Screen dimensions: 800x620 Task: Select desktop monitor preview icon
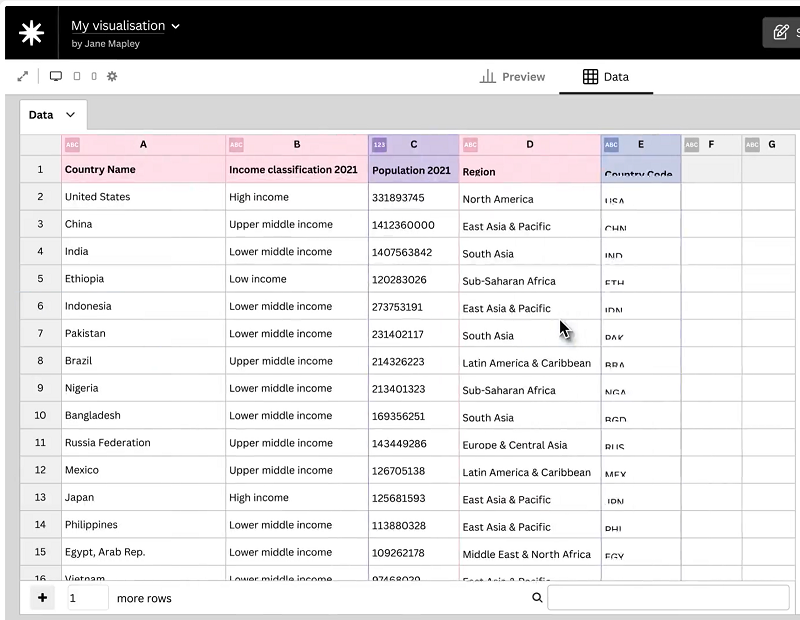point(56,76)
